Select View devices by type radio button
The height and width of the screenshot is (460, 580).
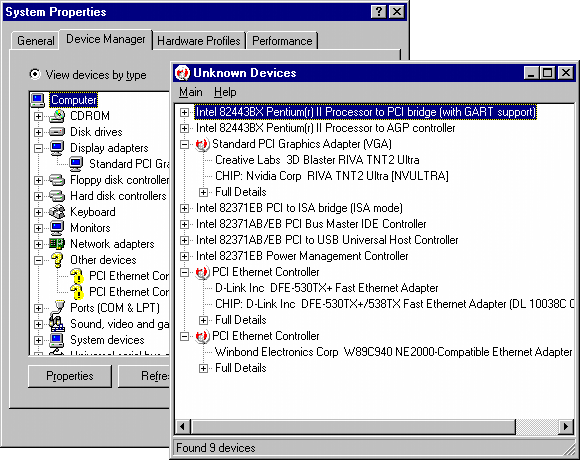(x=35, y=74)
